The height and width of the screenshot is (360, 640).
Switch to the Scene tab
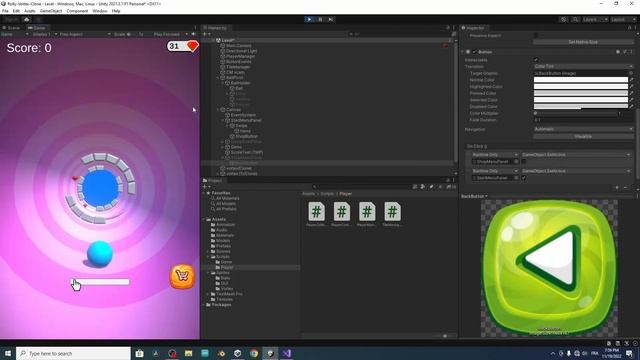tap(11, 28)
